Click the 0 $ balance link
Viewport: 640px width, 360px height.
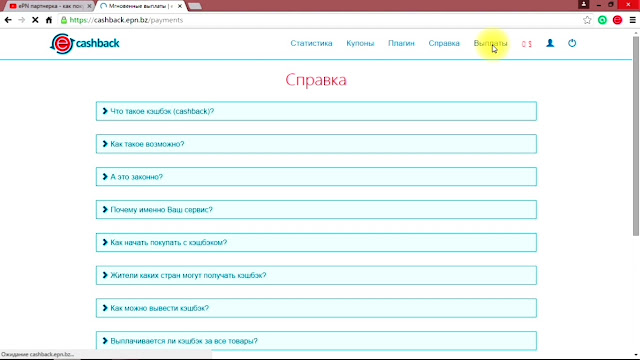click(527, 44)
